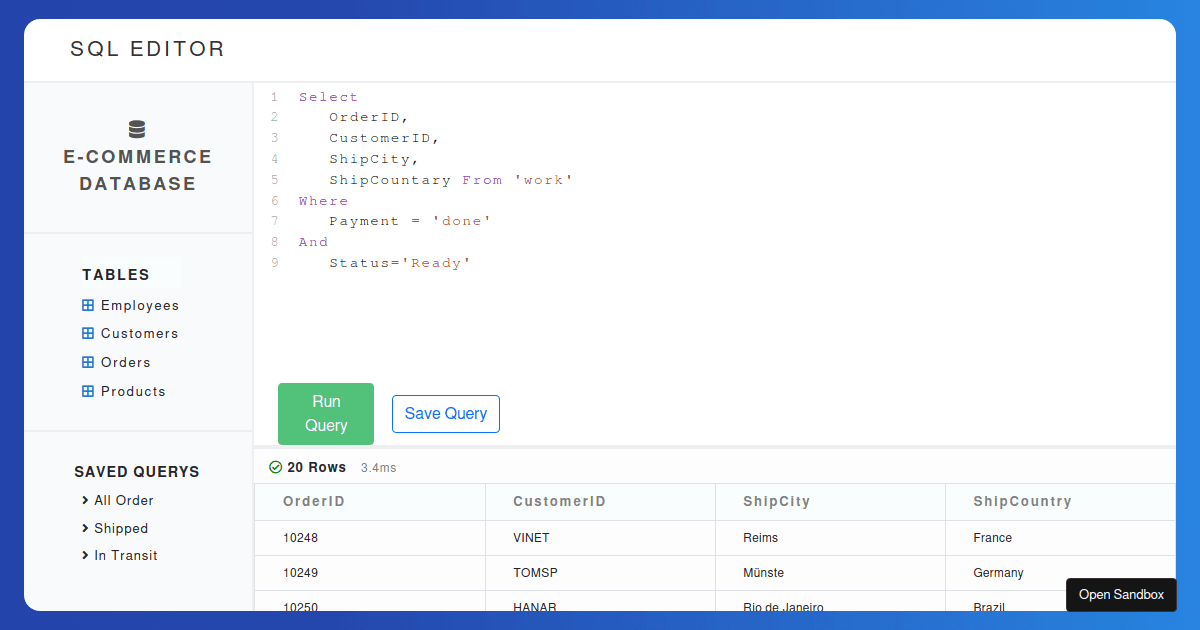This screenshot has height=630, width=1200.
Task: Click the table grid icon beside Employees
Action: [89, 305]
